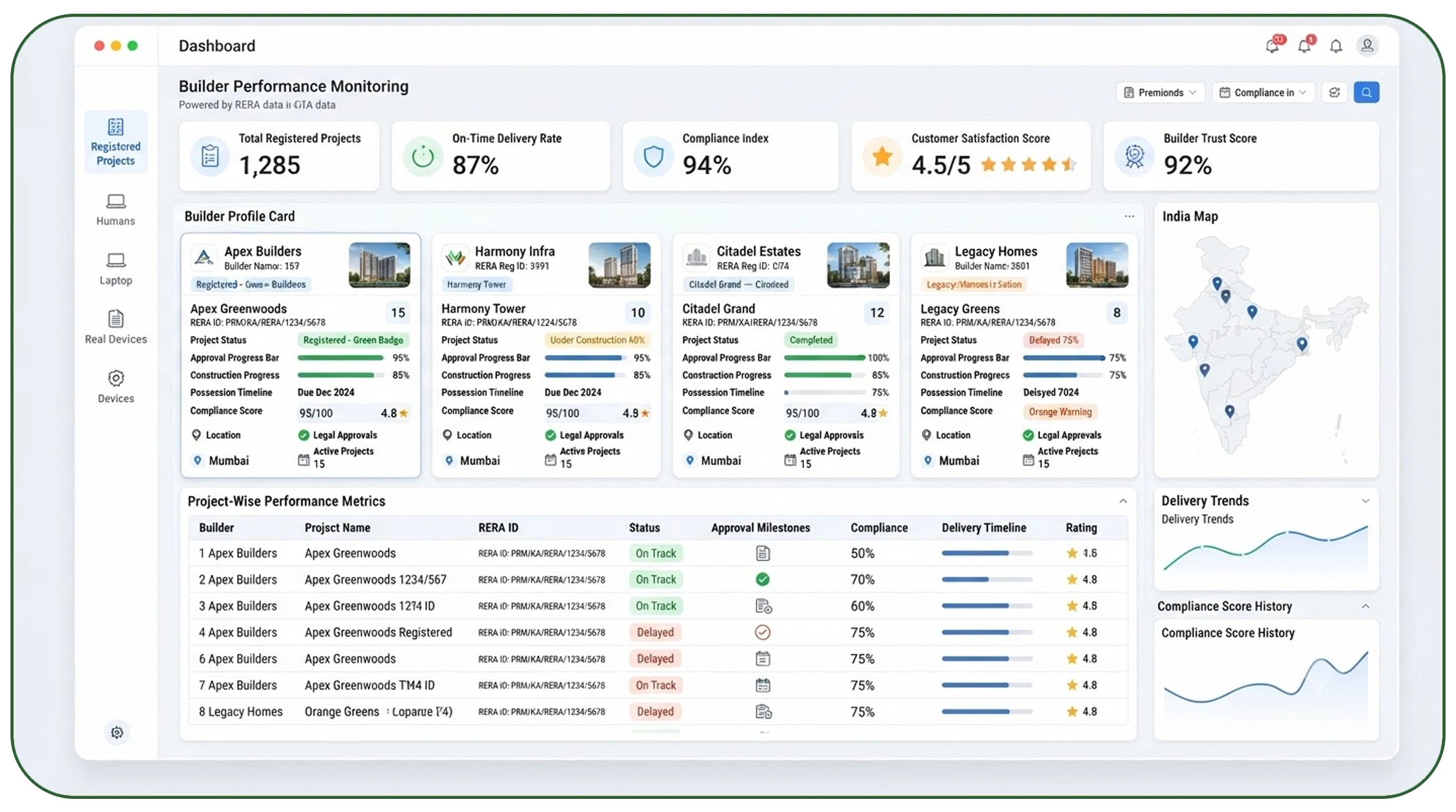Click the Orange Warning compliance tag

(x=1060, y=412)
